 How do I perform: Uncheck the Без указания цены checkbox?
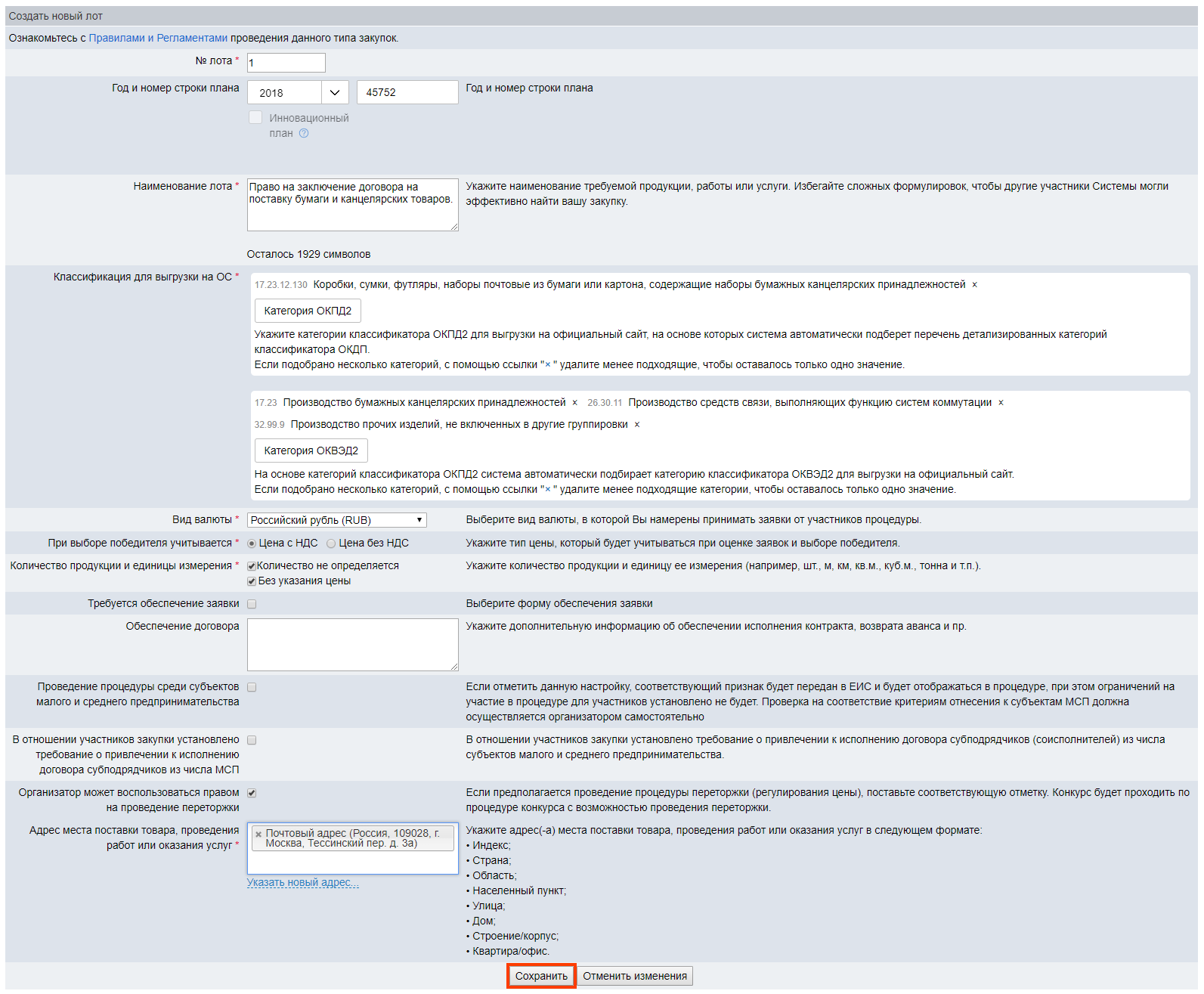[x=252, y=581]
